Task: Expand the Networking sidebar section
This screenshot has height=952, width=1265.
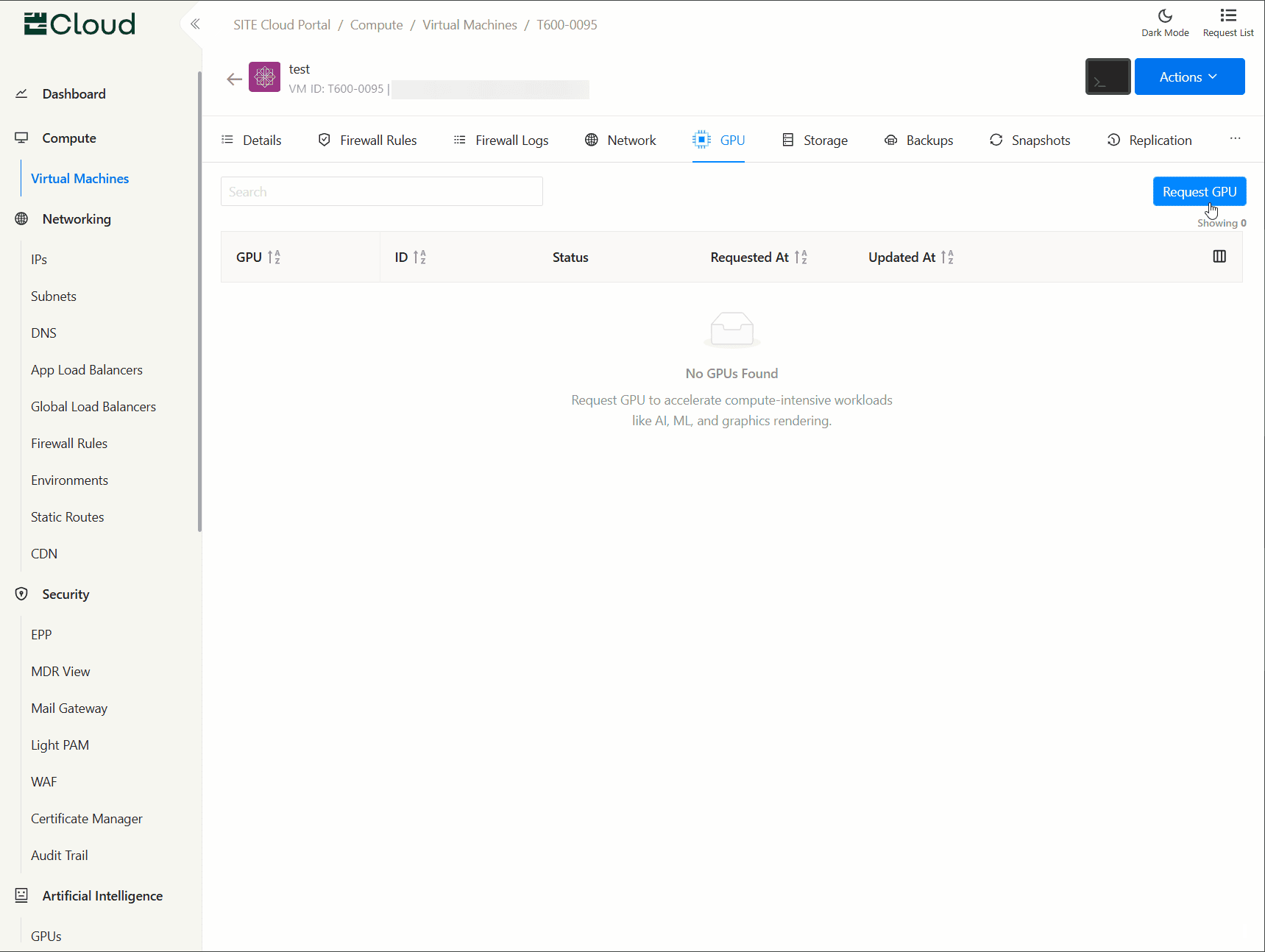Action: coord(77,219)
